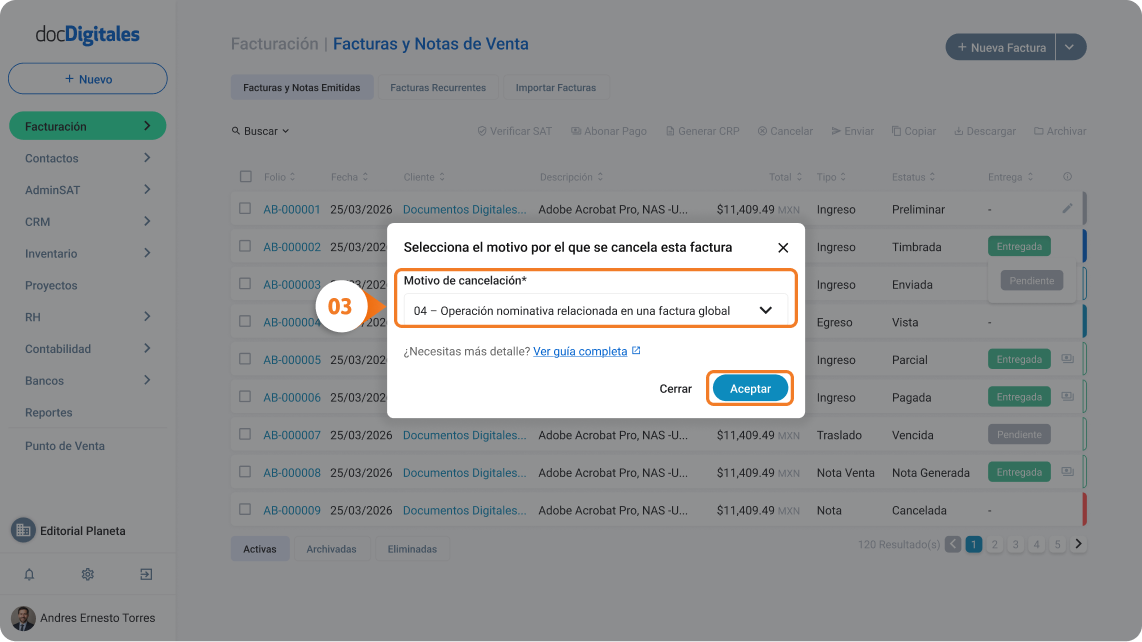Open the settings gear icon
Image resolution: width=1142 pixels, height=642 pixels.
click(x=87, y=574)
